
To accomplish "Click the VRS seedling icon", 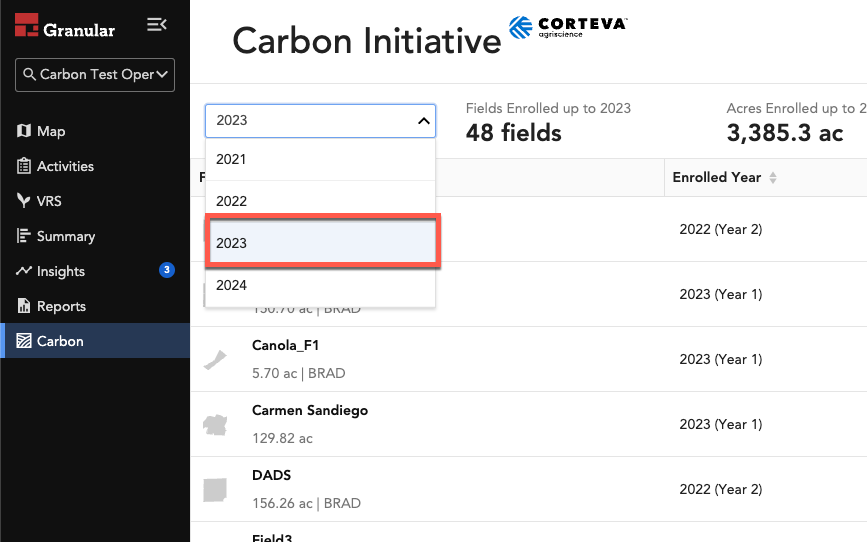I will point(24,201).
